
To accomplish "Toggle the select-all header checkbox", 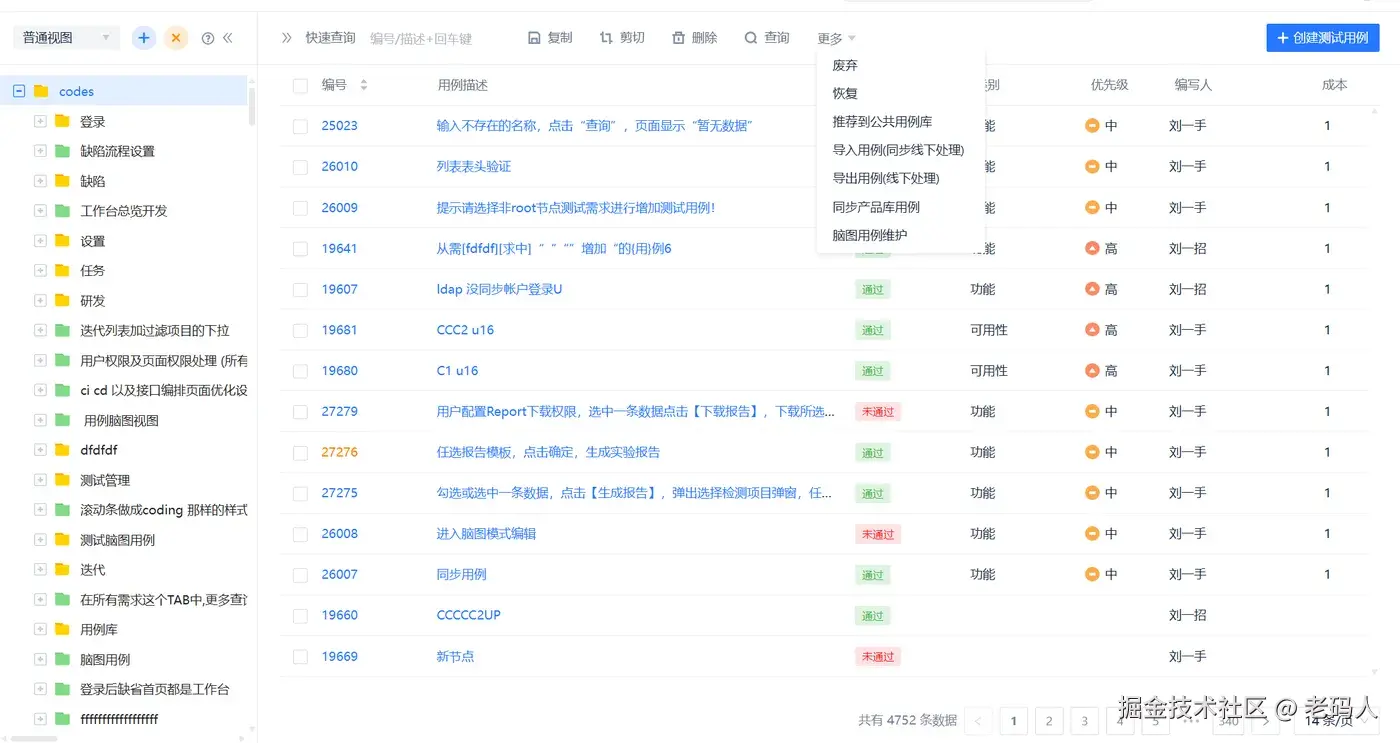I will (x=300, y=86).
